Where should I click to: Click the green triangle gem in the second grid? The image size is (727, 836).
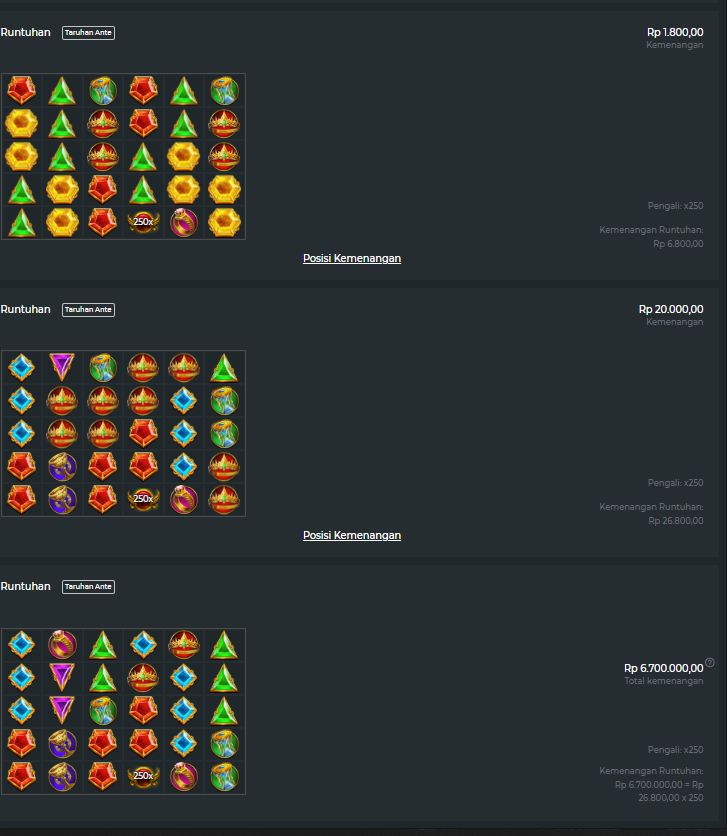coord(224,368)
